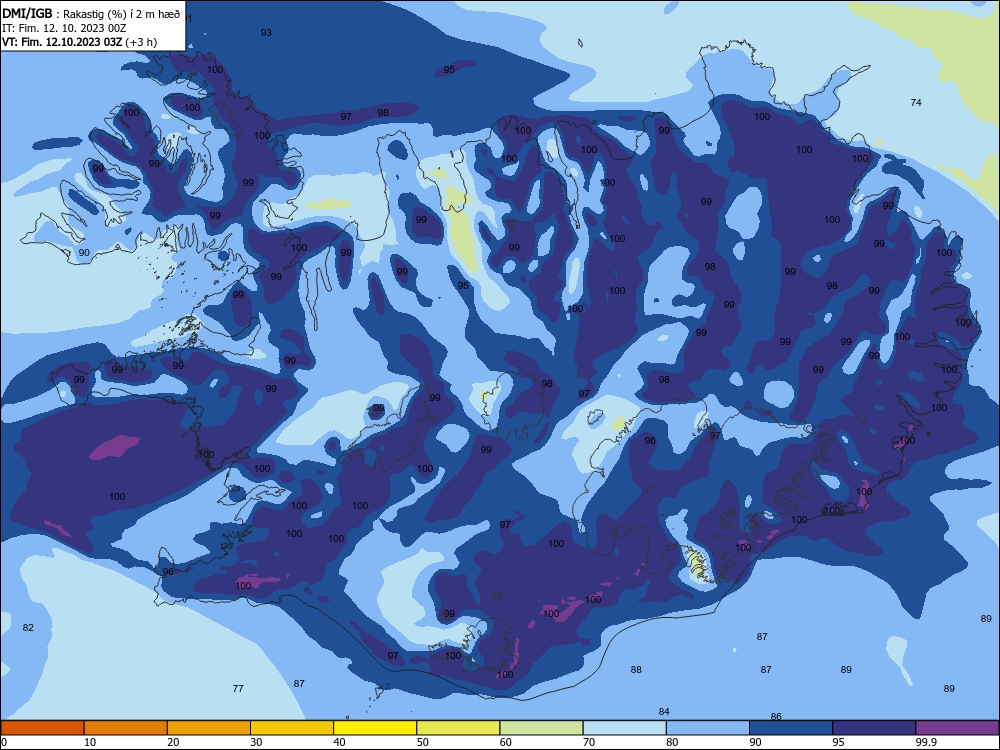Image resolution: width=1000 pixels, height=750 pixels.
Task: Click the '60' legend scale label
Action: pos(505,742)
